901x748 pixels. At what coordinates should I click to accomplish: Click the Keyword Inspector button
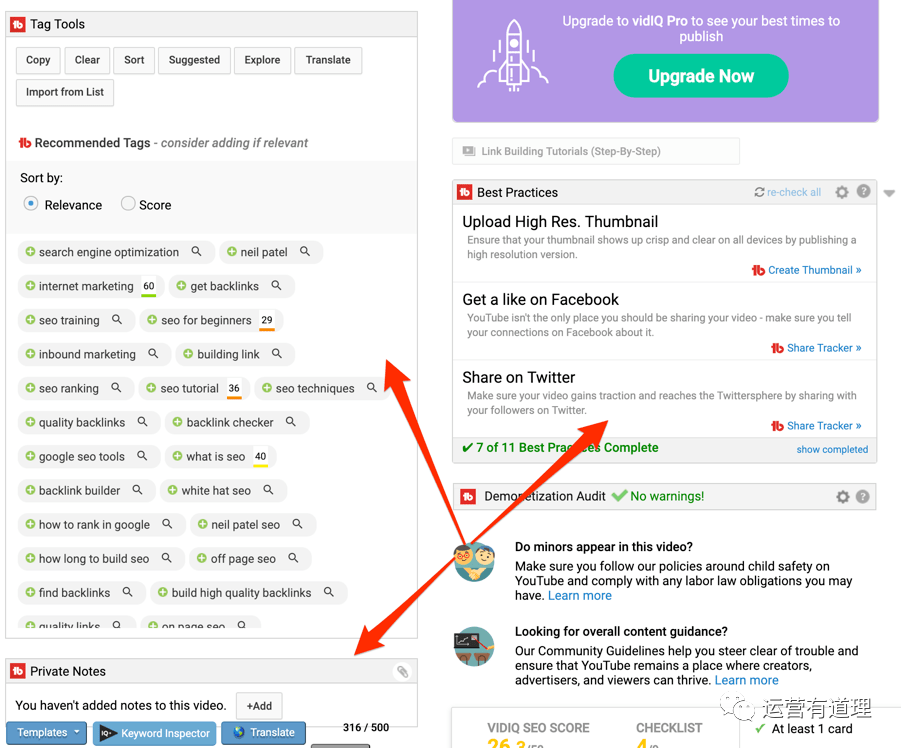[x=155, y=733]
